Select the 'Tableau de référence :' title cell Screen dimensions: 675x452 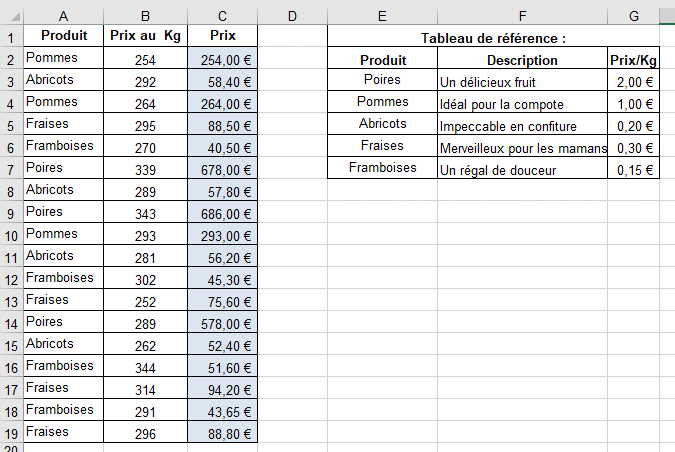pyautogui.click(x=493, y=38)
